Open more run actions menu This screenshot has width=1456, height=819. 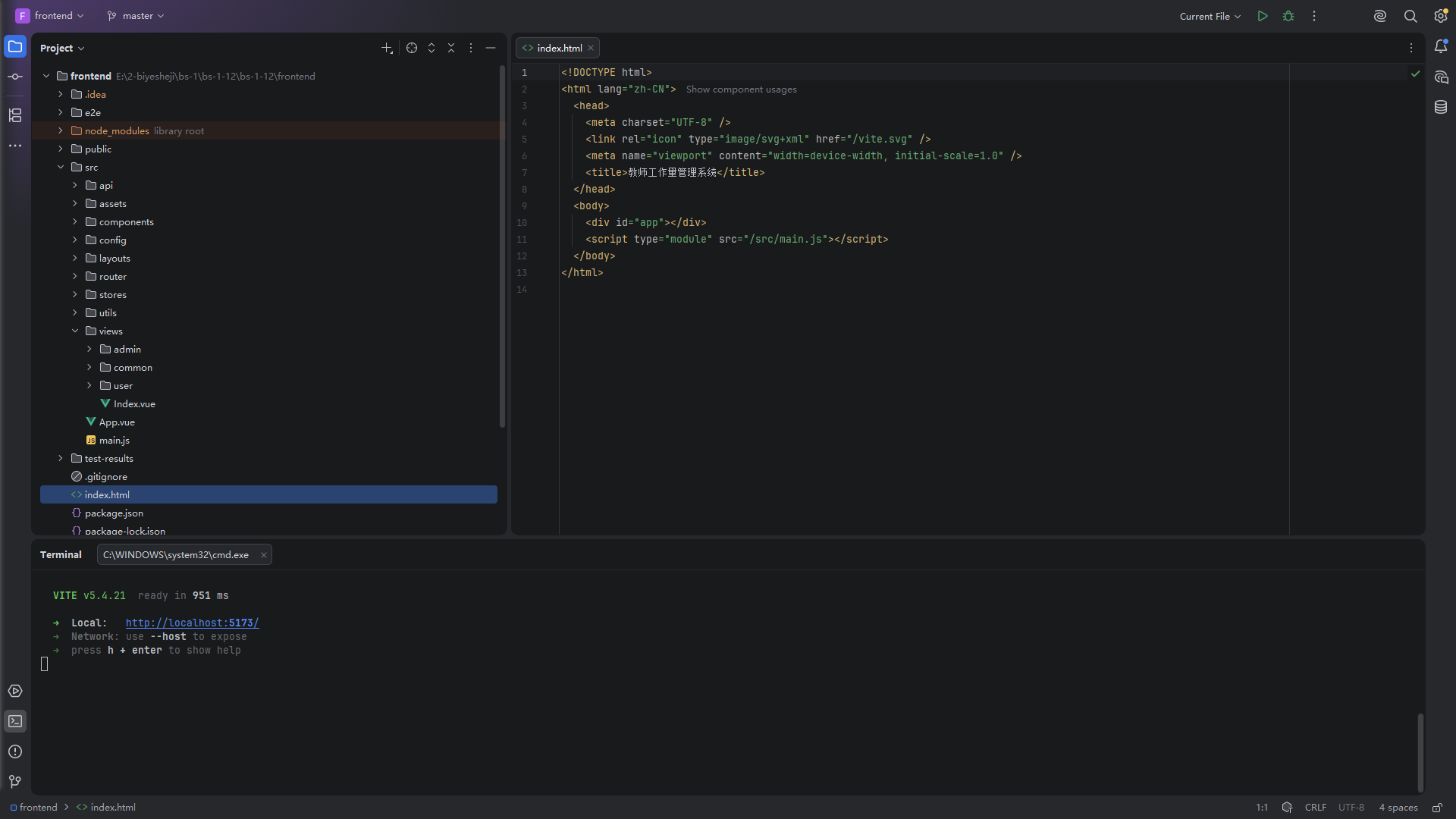coord(1314,16)
